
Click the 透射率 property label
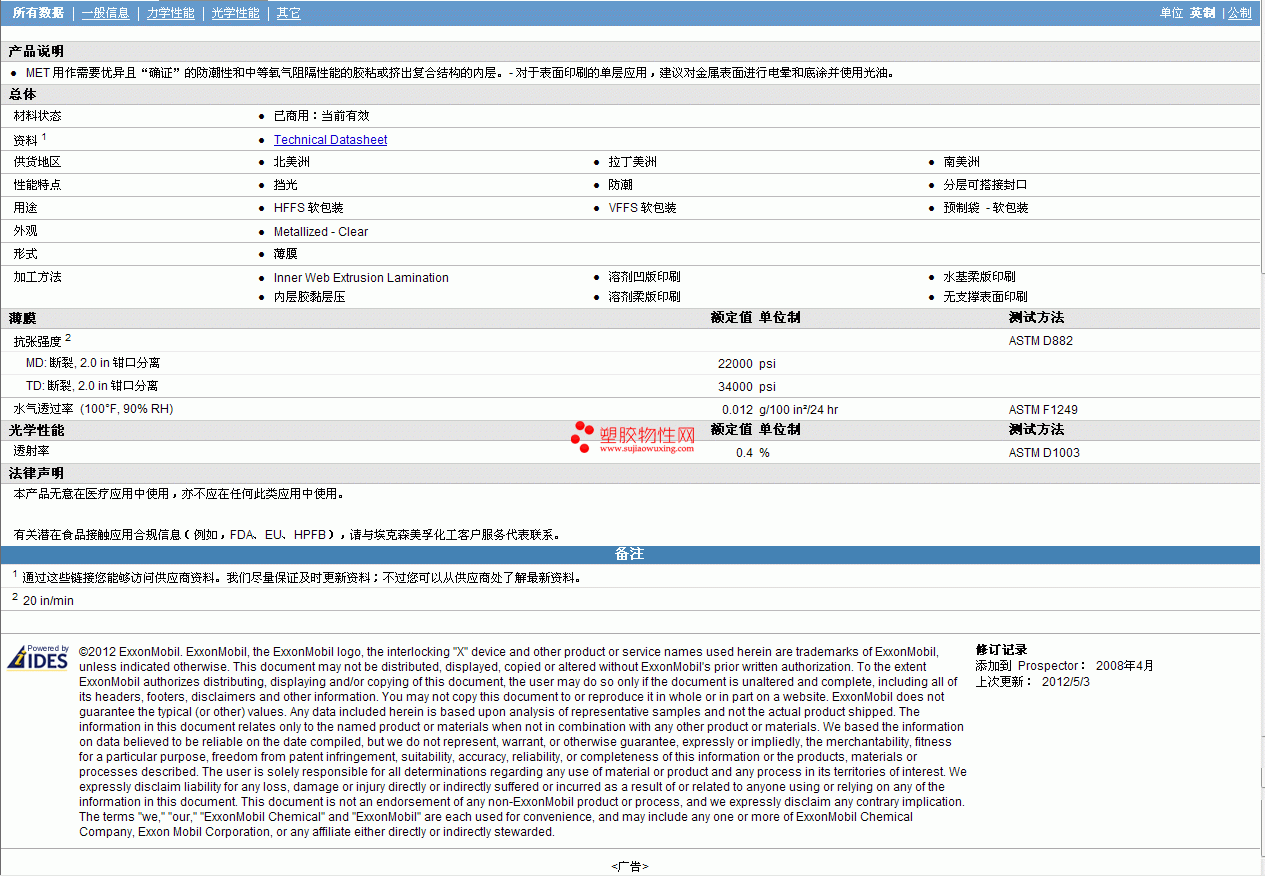coord(31,452)
